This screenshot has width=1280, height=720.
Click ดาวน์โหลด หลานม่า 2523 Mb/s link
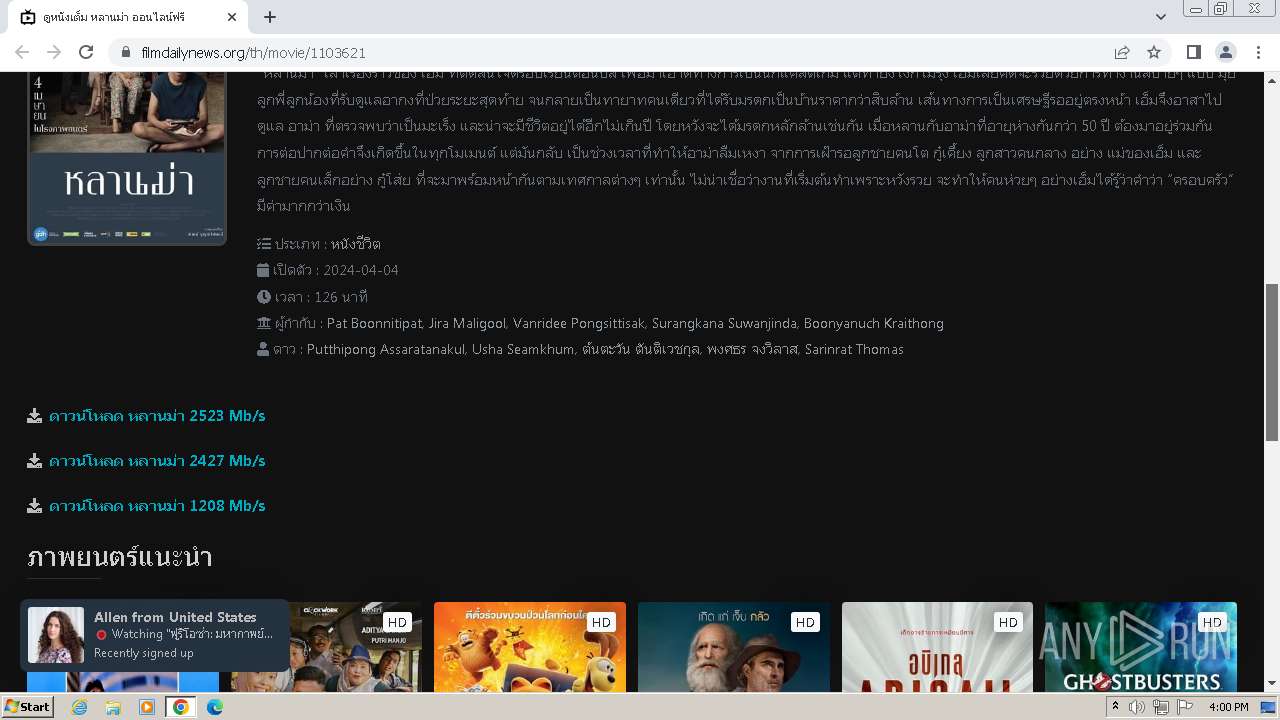click(157, 416)
